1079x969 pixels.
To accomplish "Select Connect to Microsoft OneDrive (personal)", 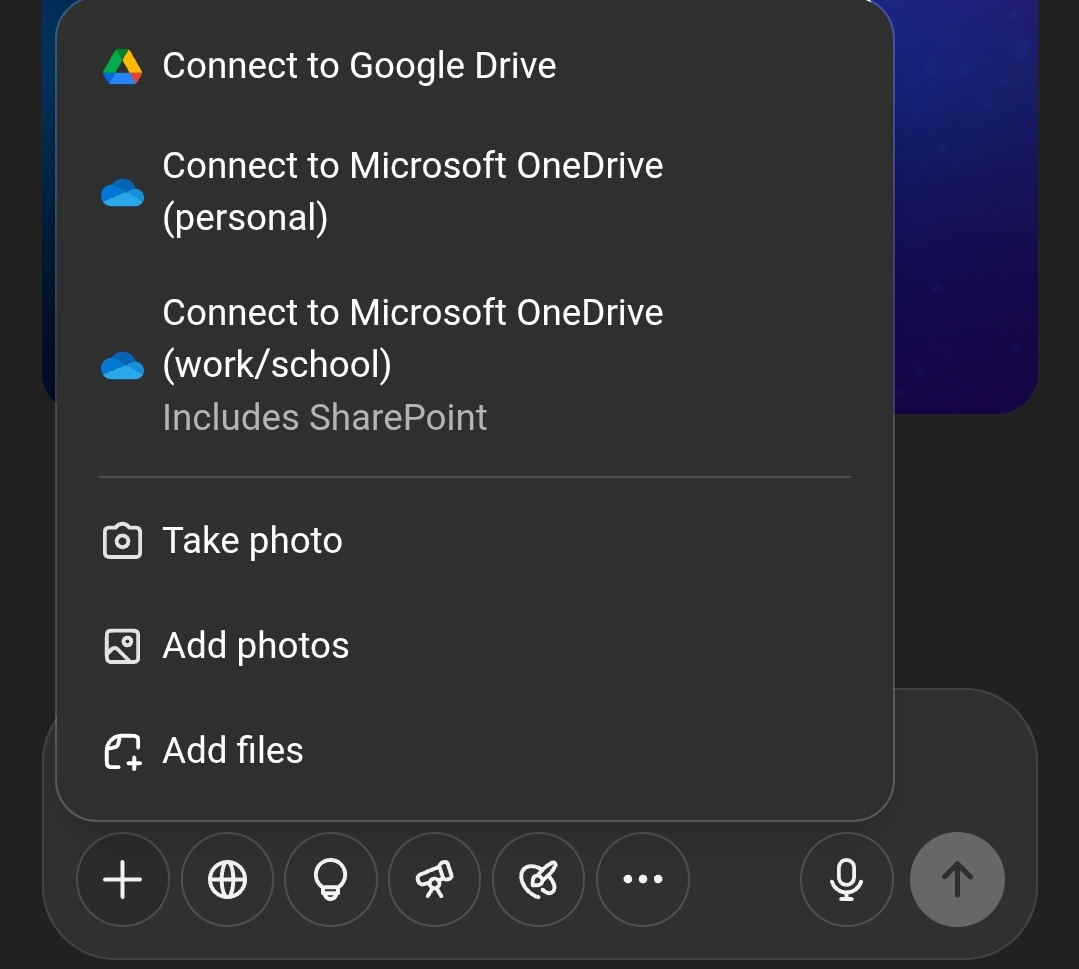I will 475,192.
